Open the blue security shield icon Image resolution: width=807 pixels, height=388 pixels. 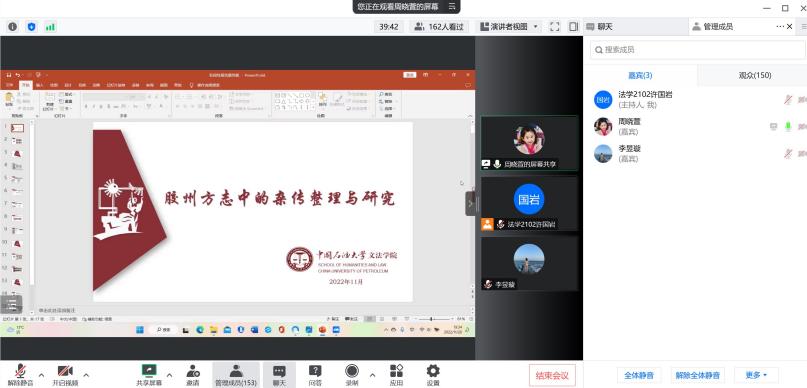coord(31,27)
